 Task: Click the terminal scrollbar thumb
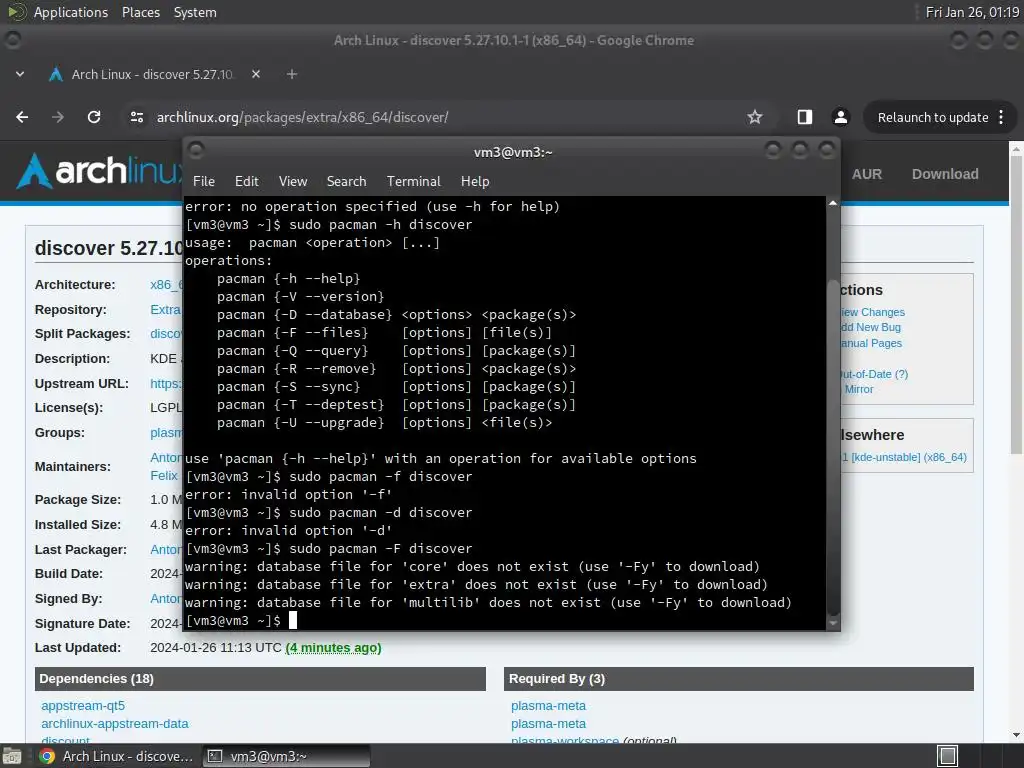(x=833, y=447)
